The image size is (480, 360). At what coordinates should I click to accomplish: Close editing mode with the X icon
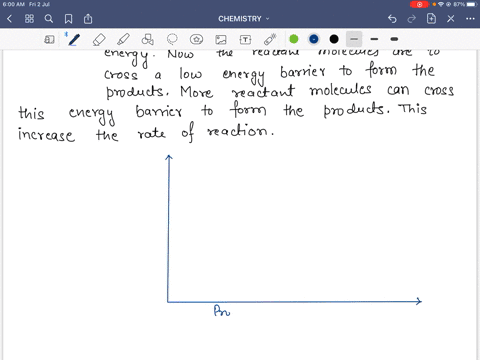pos(451,19)
